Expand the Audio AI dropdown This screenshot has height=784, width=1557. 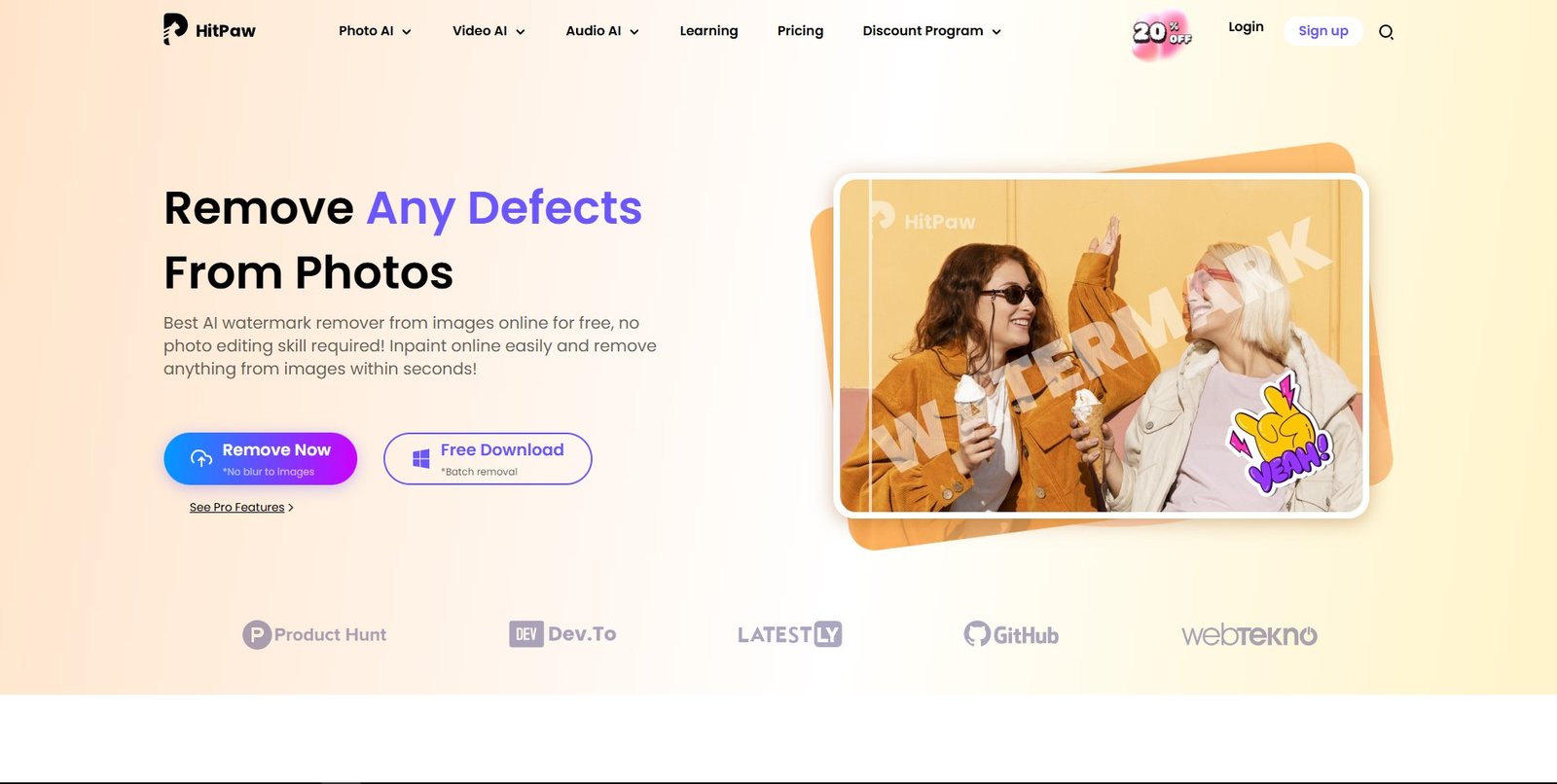pos(602,31)
